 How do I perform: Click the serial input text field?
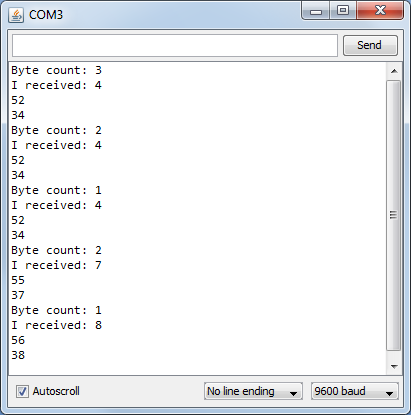pos(175,45)
